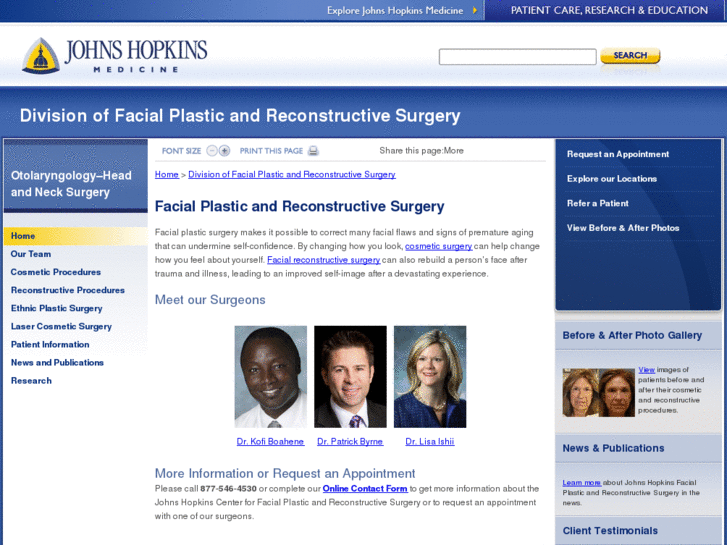This screenshot has height=545, width=727.
Task: Go to Cosmetic Procedures section
Action: 56,272
